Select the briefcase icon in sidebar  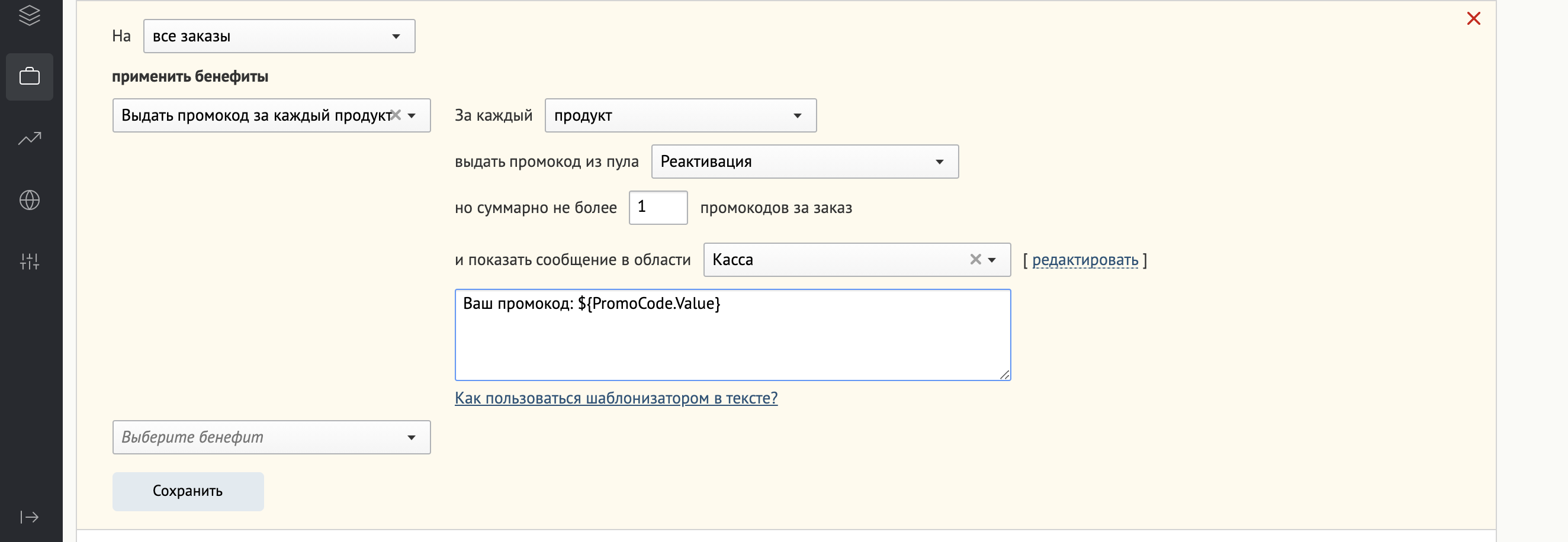(29, 77)
